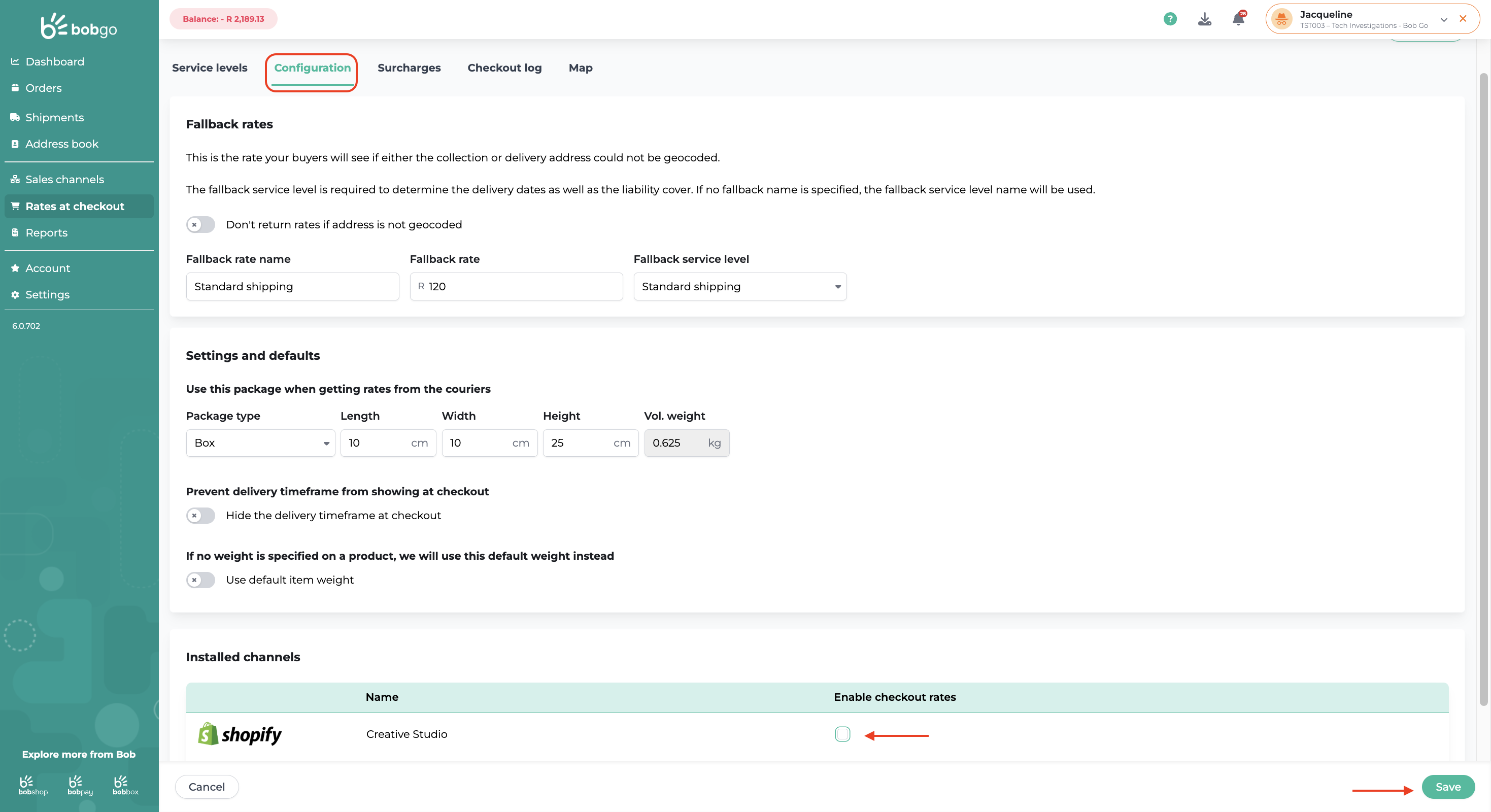
Task: Open the help question mark icon
Action: point(1170,19)
